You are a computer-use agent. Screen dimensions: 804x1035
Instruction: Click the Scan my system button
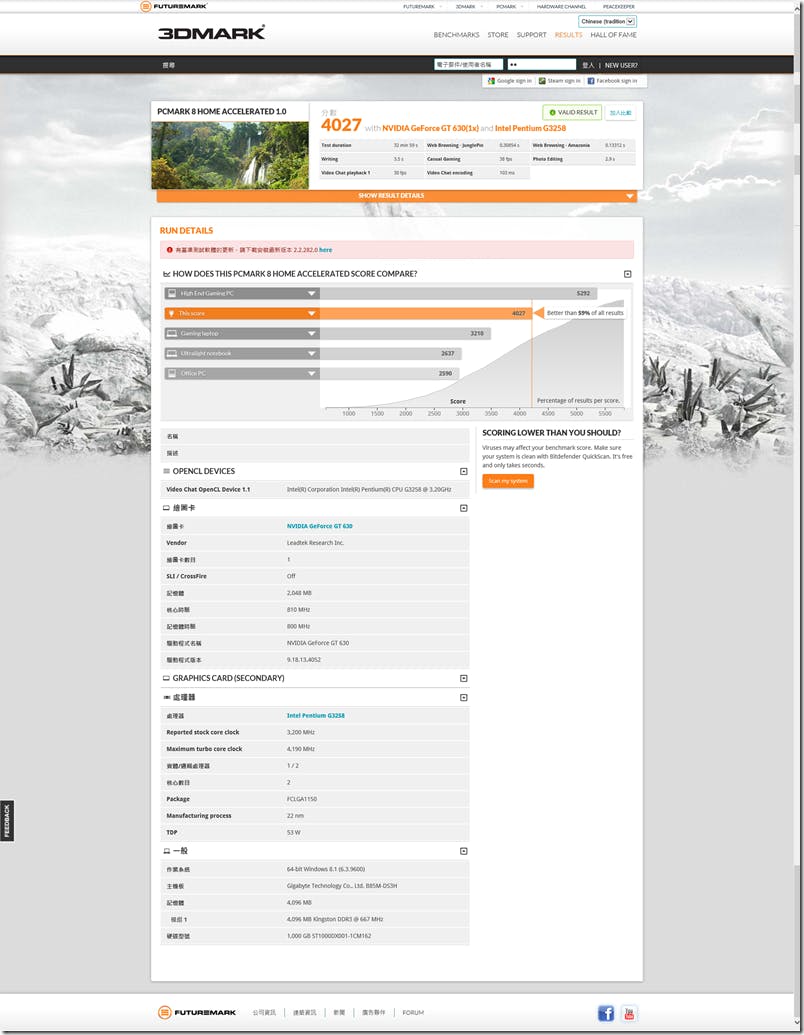coord(508,481)
